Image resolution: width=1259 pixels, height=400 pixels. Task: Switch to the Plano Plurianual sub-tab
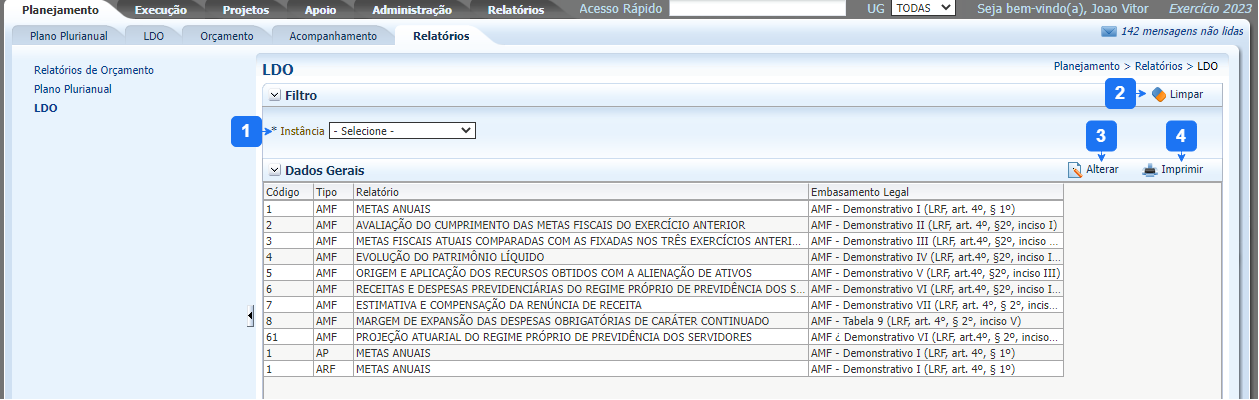(69, 36)
